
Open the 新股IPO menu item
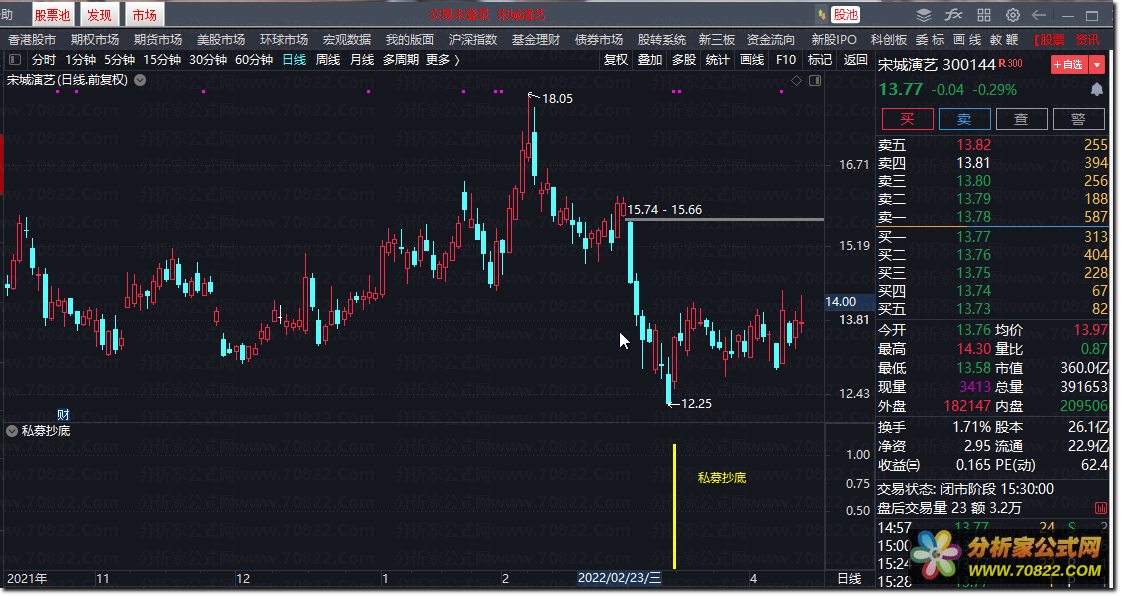[x=834, y=39]
